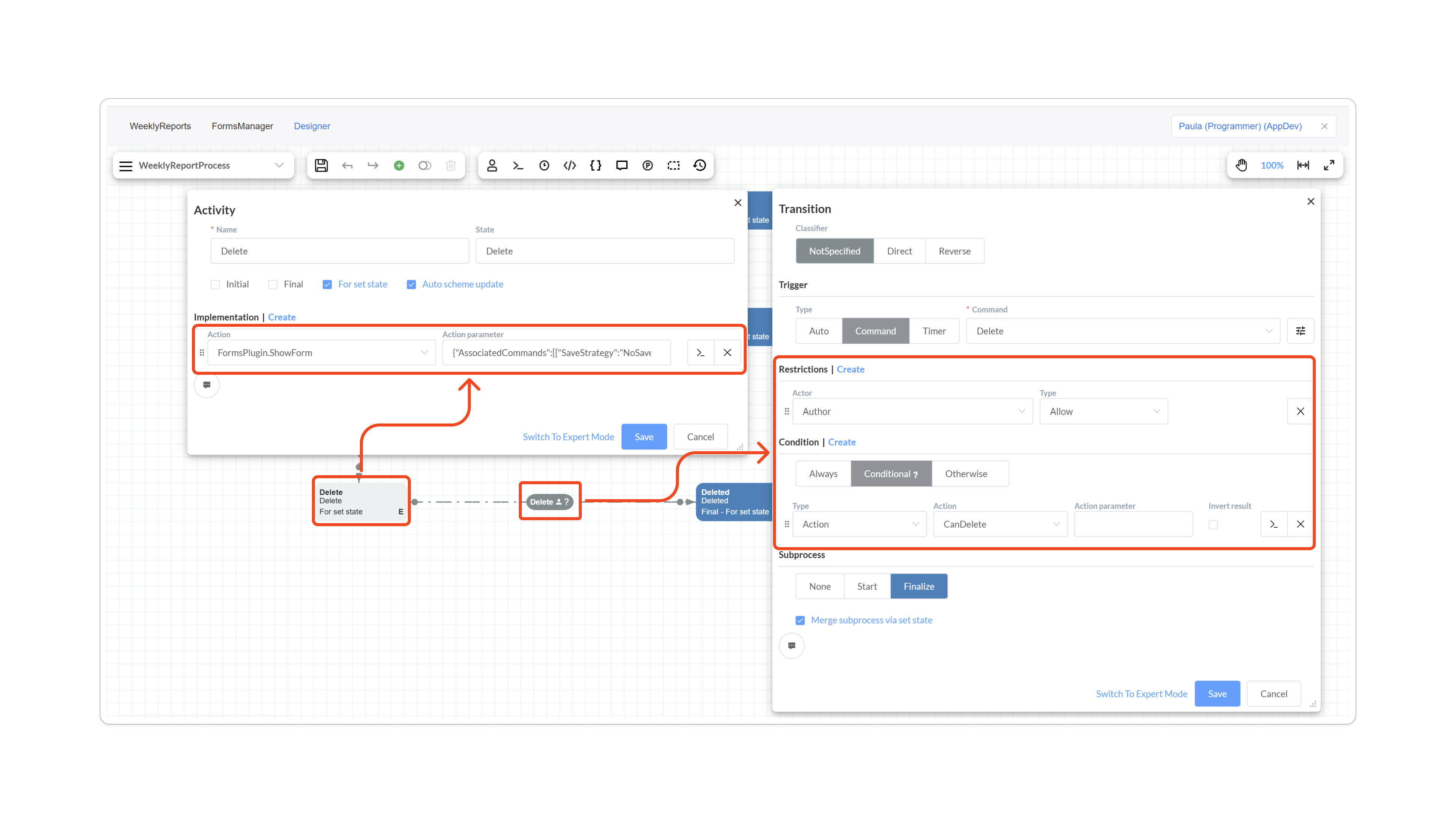Image resolution: width=1456 pixels, height=826 pixels.
Task: Click Save in the Activity dialog
Action: (x=643, y=437)
